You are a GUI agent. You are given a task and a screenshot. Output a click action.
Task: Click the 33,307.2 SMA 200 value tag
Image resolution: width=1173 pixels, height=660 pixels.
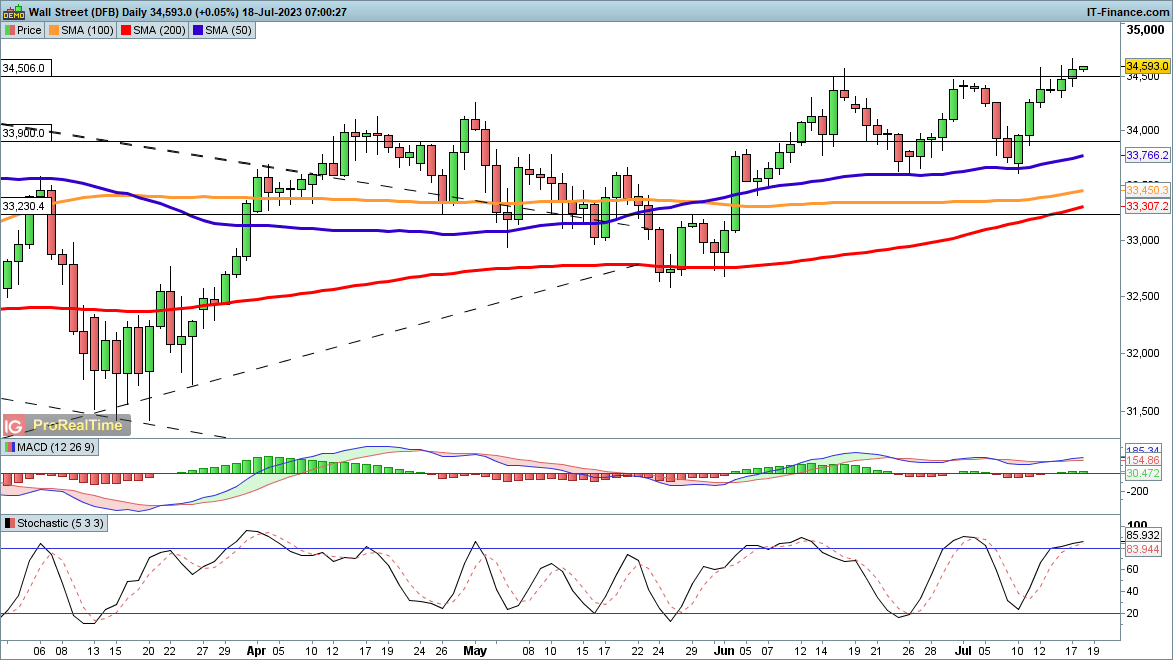point(1147,207)
